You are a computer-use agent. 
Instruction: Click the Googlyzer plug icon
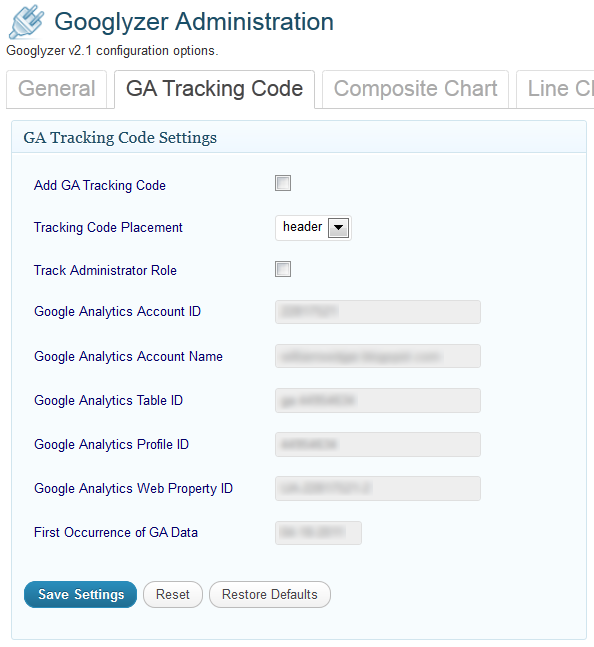point(26,21)
